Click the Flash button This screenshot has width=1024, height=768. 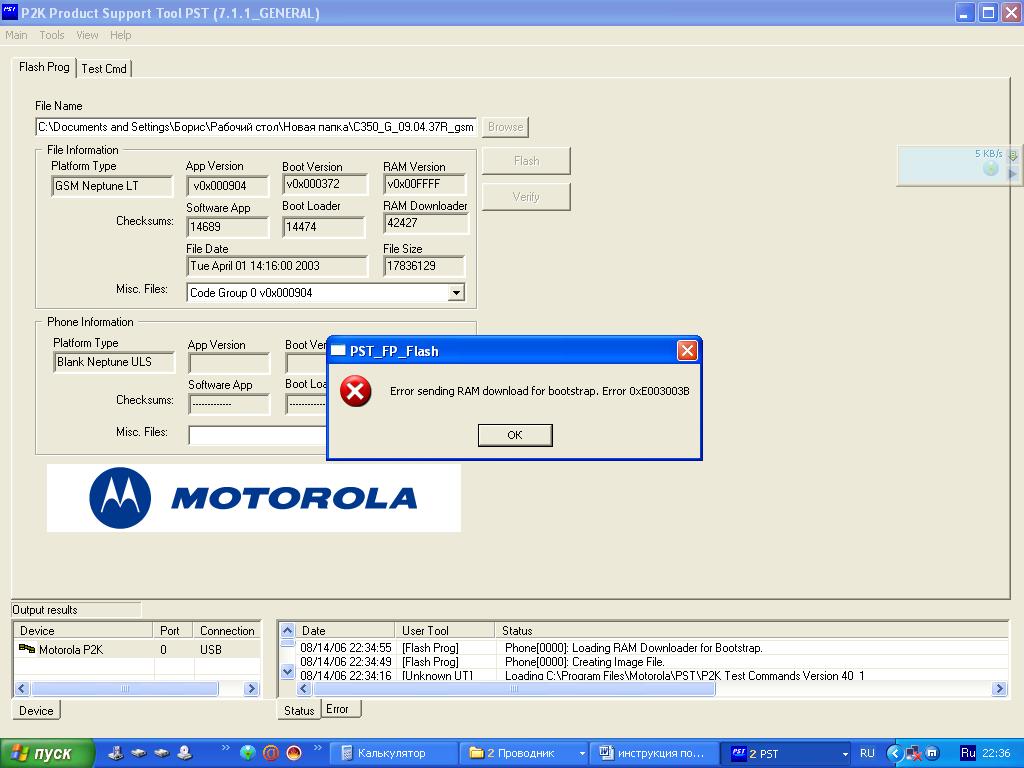click(526, 161)
